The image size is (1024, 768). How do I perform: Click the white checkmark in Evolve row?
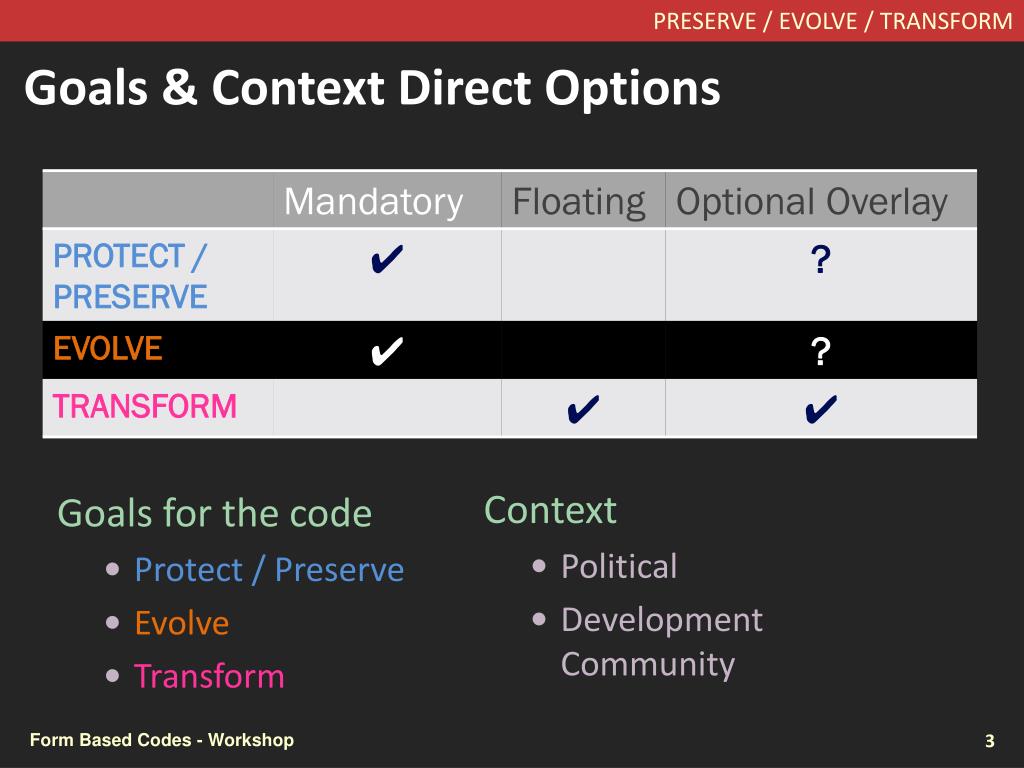tap(387, 351)
